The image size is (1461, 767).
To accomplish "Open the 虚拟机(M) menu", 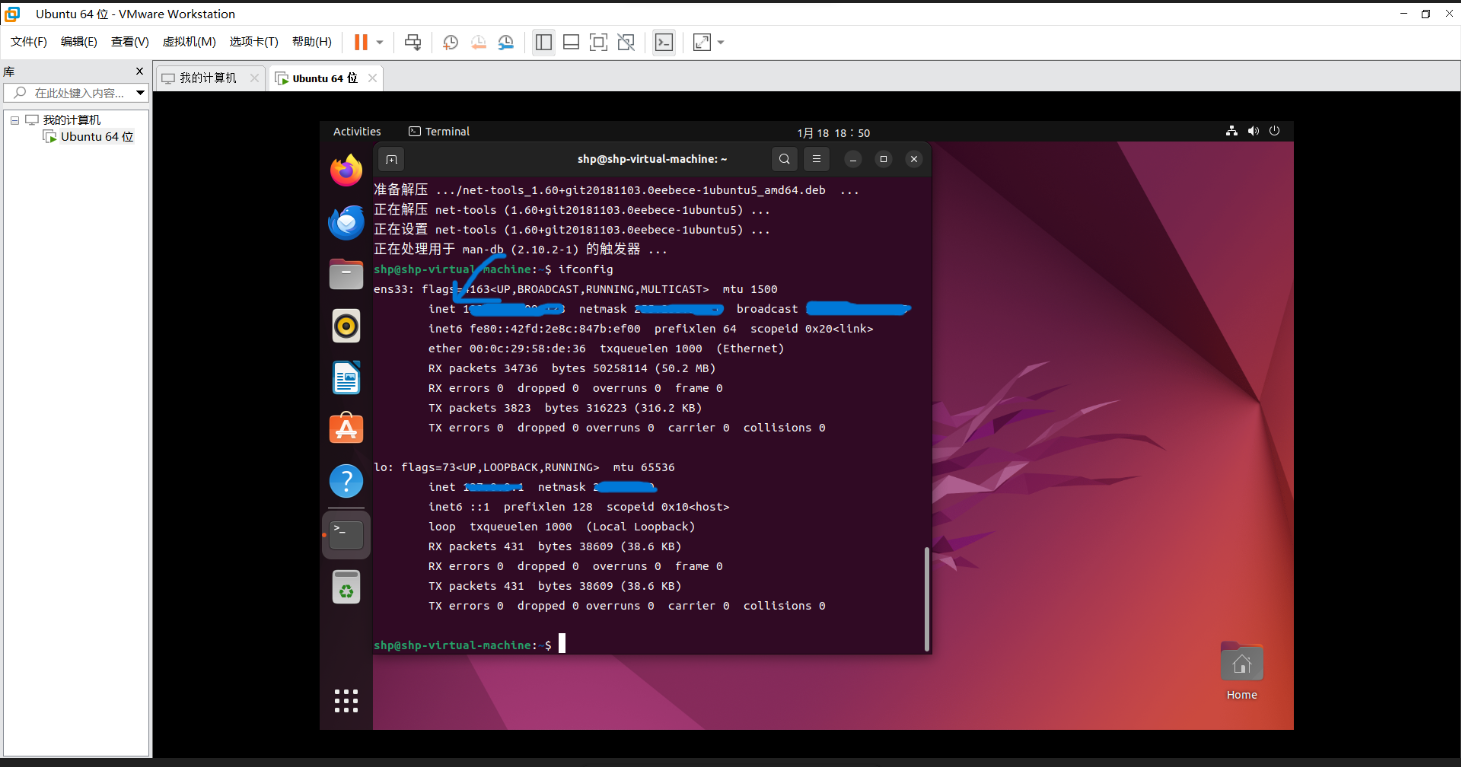I will [x=188, y=41].
